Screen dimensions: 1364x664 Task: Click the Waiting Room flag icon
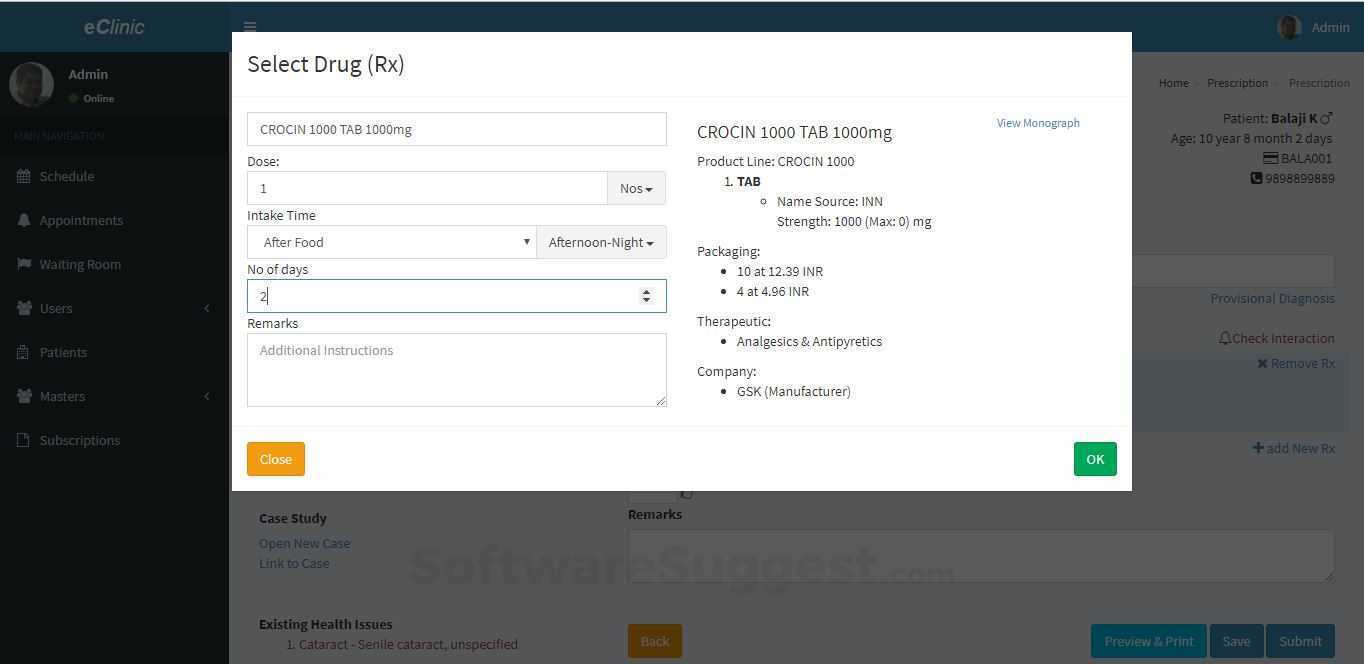coord(34,264)
